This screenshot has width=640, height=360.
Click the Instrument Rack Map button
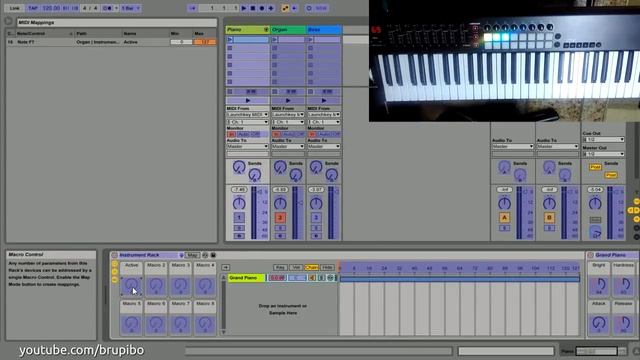tap(192, 255)
